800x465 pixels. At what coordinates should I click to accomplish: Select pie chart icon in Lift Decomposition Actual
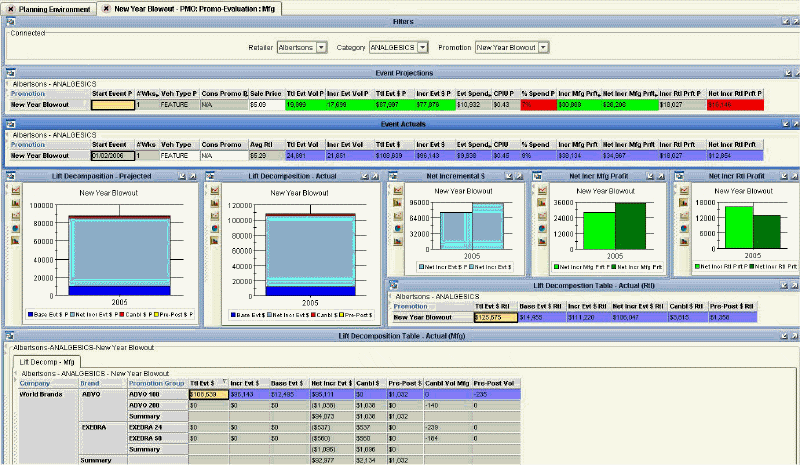(x=214, y=228)
